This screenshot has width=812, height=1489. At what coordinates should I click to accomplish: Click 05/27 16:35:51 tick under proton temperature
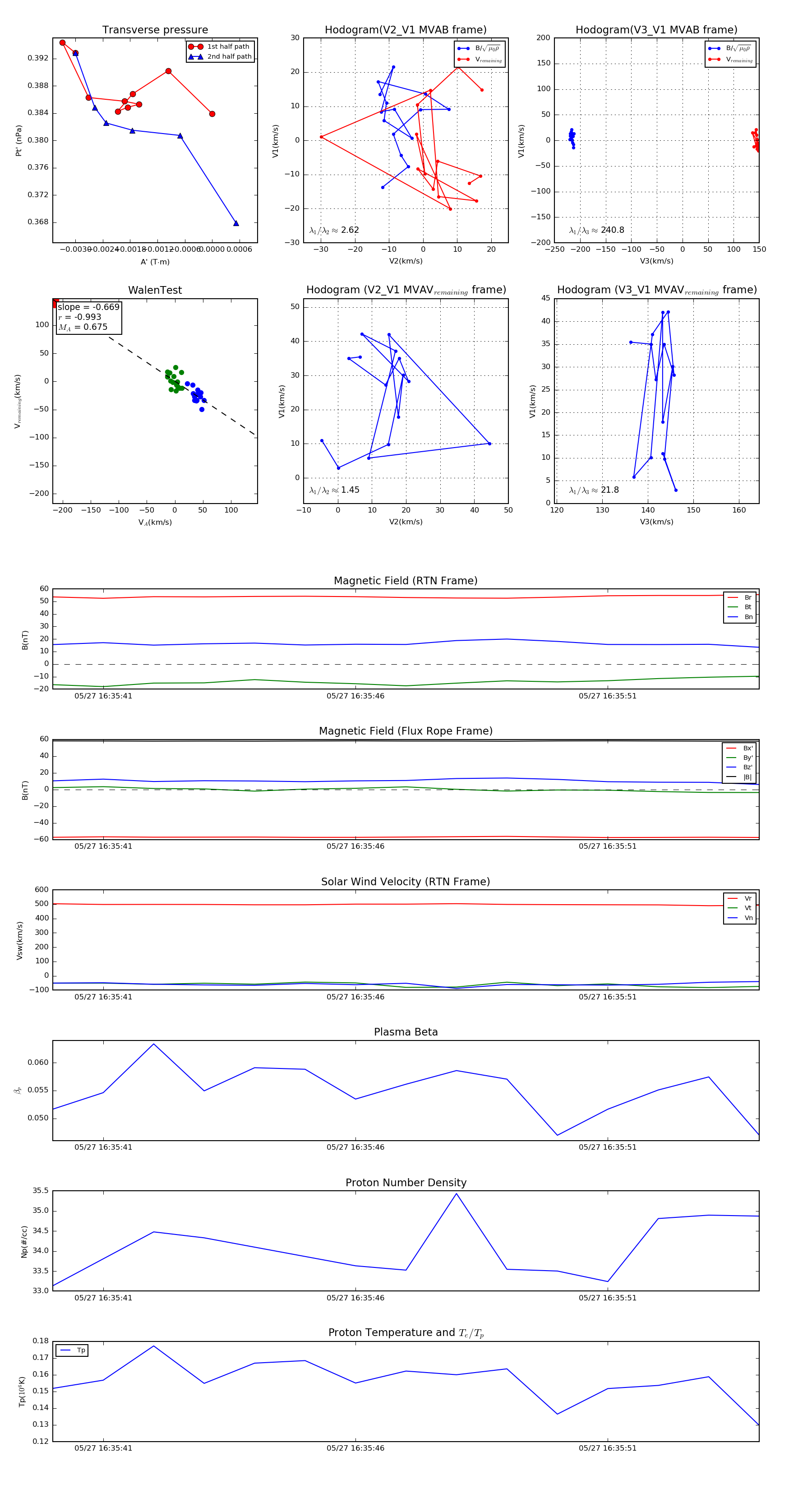pos(607,1448)
